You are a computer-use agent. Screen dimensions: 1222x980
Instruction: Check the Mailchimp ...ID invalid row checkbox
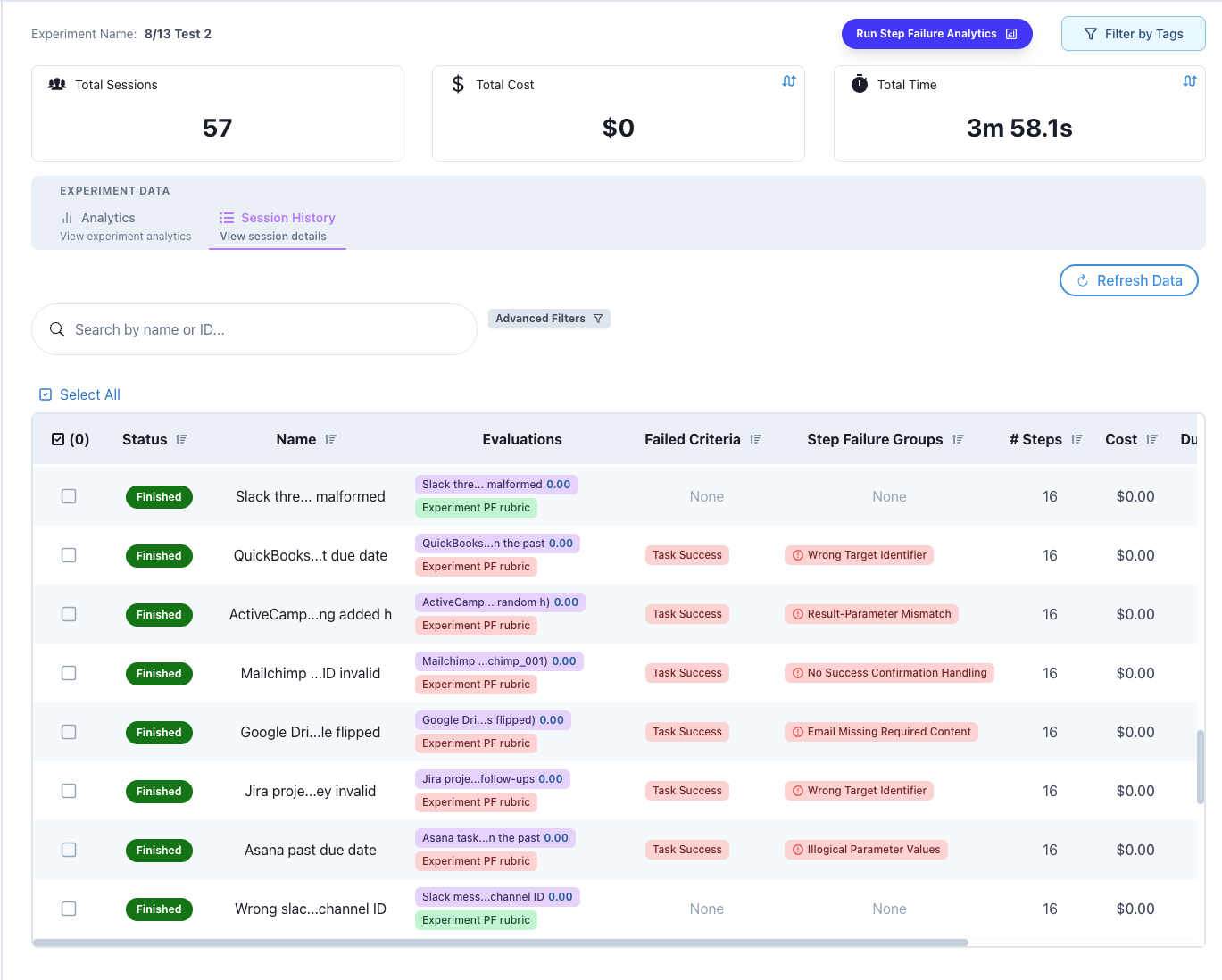[x=69, y=673]
